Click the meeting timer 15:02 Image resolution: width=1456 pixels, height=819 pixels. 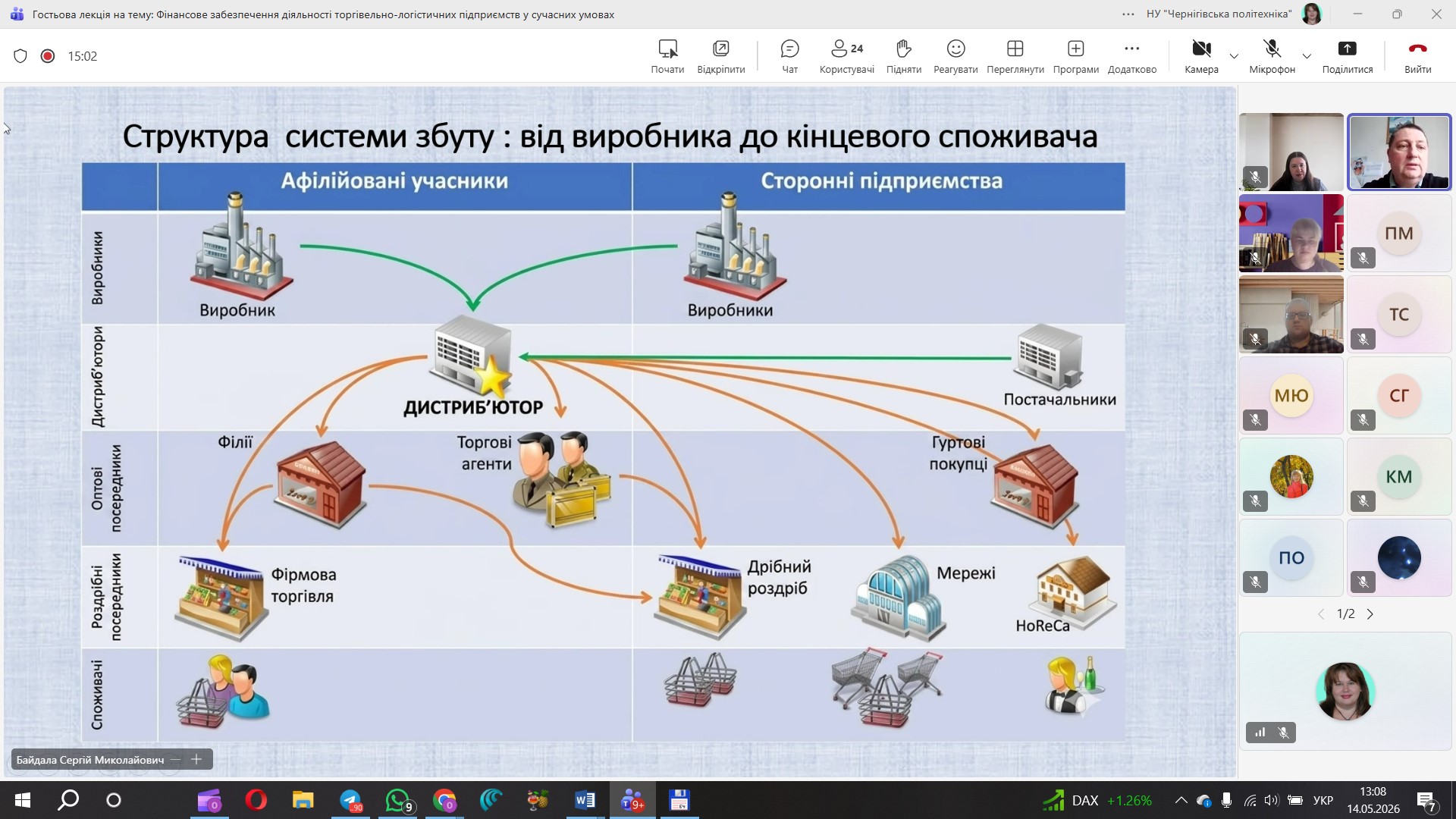click(83, 56)
